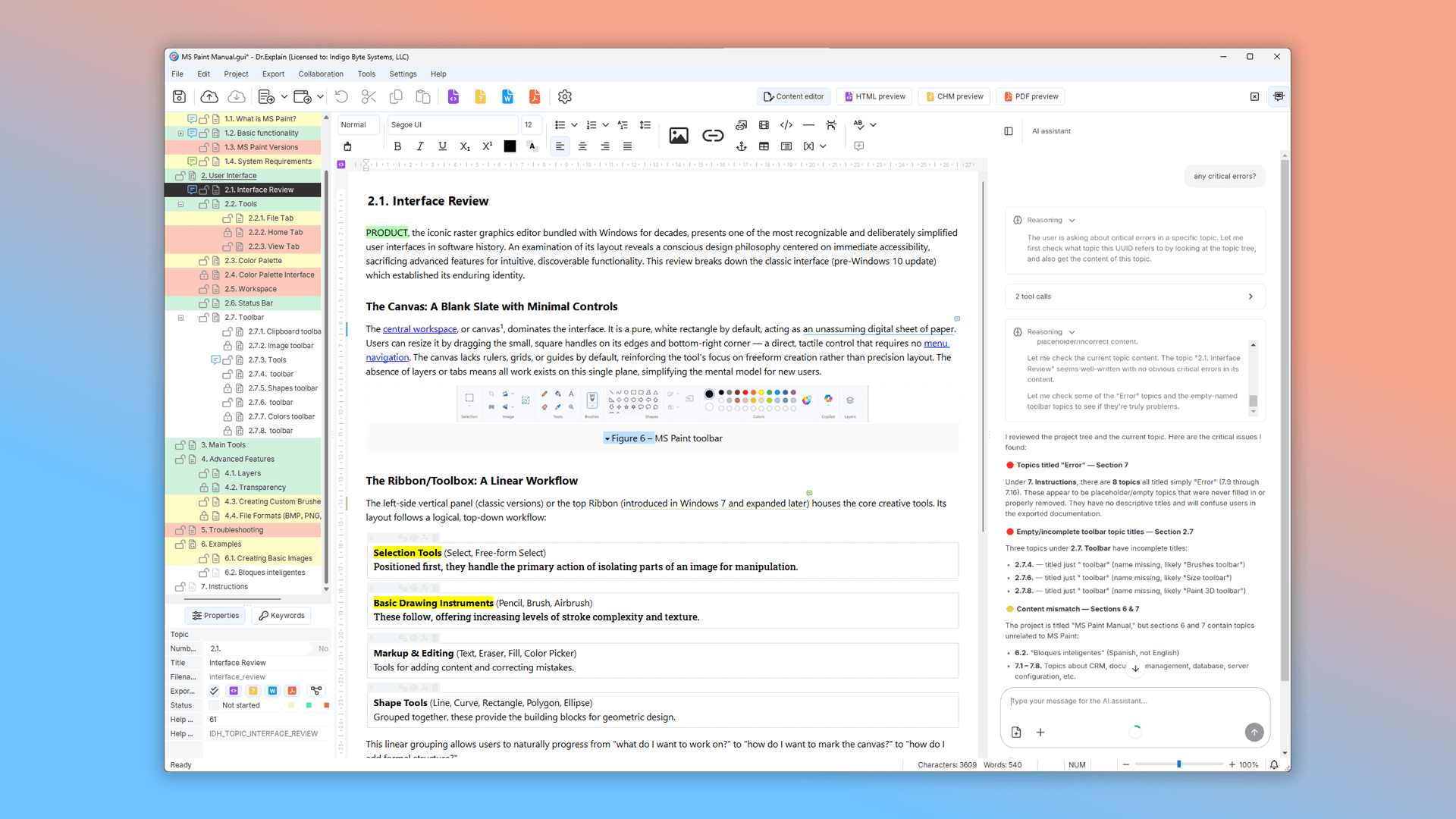1456x819 pixels.
Task: Toggle left text alignment
Action: (560, 146)
